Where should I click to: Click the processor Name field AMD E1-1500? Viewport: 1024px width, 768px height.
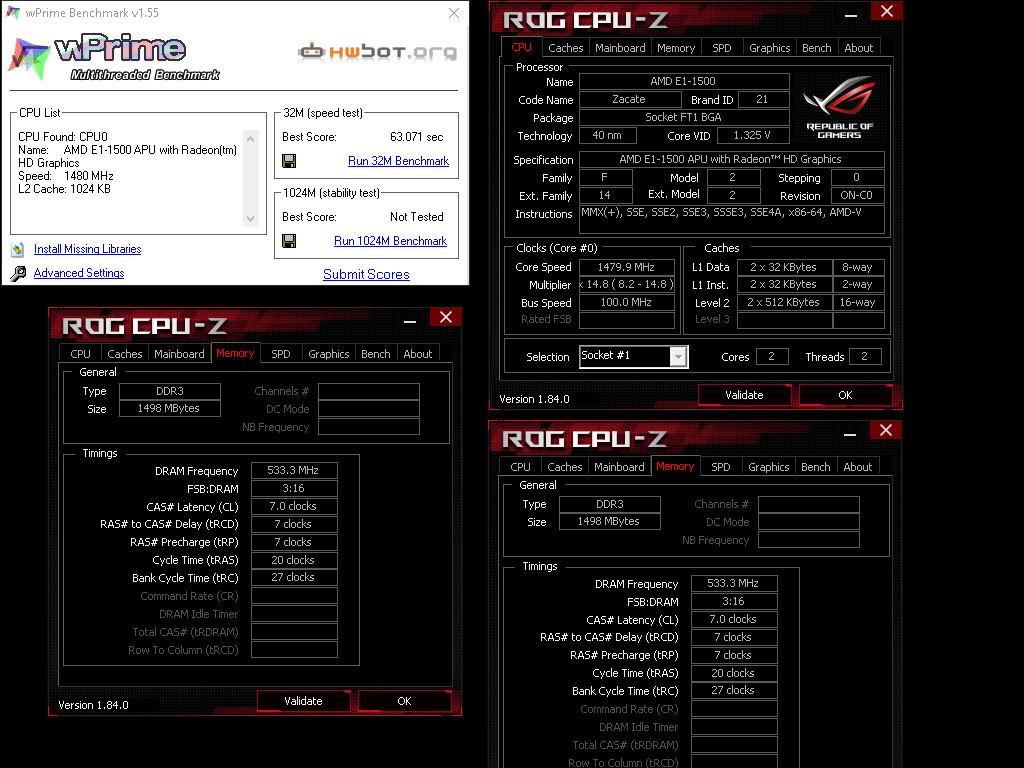point(684,81)
